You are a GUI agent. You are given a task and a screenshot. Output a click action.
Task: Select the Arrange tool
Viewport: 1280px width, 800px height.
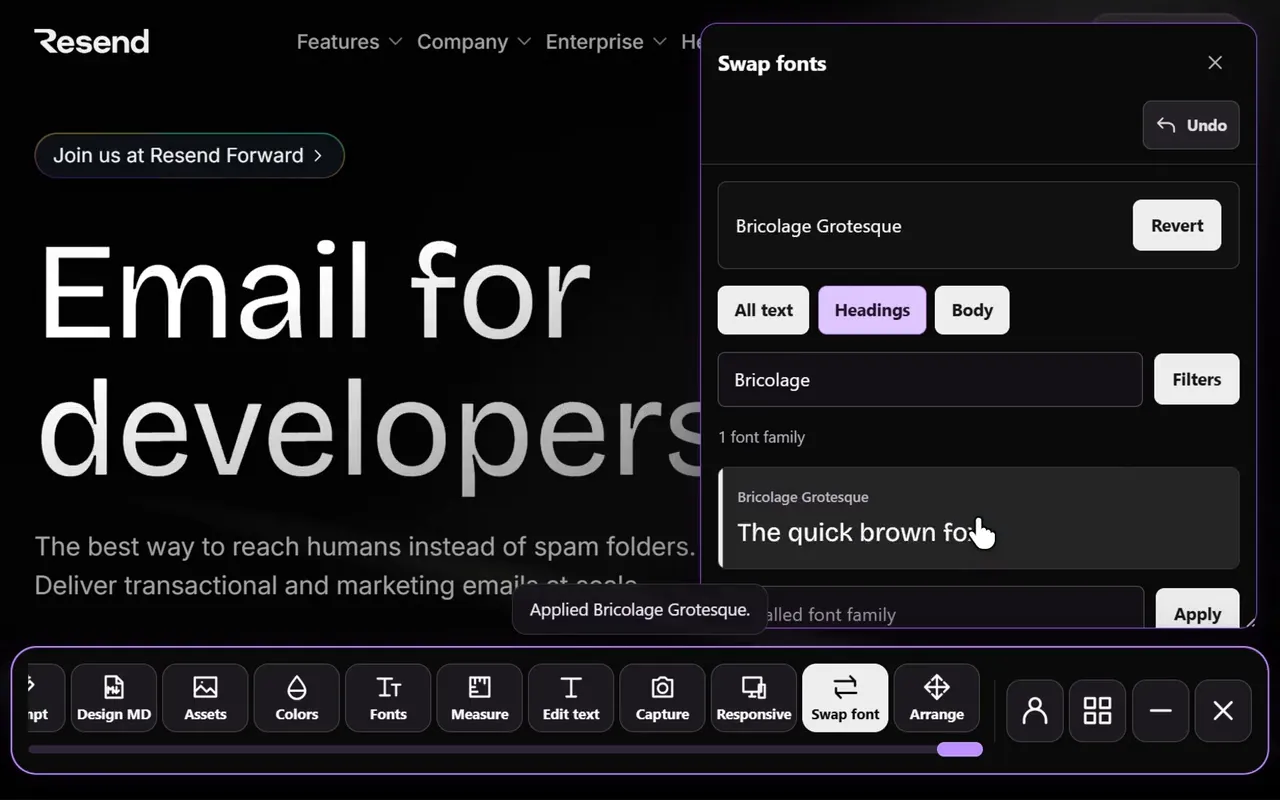tap(937, 698)
